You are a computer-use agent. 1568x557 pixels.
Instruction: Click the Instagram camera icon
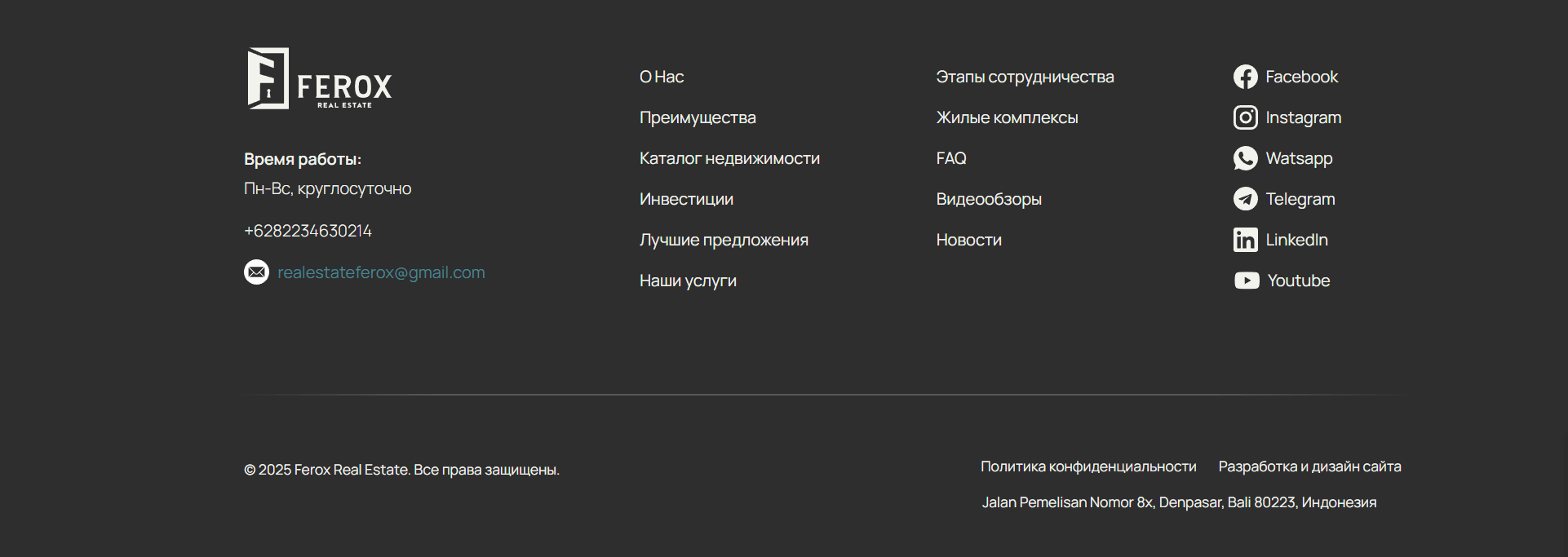point(1245,117)
